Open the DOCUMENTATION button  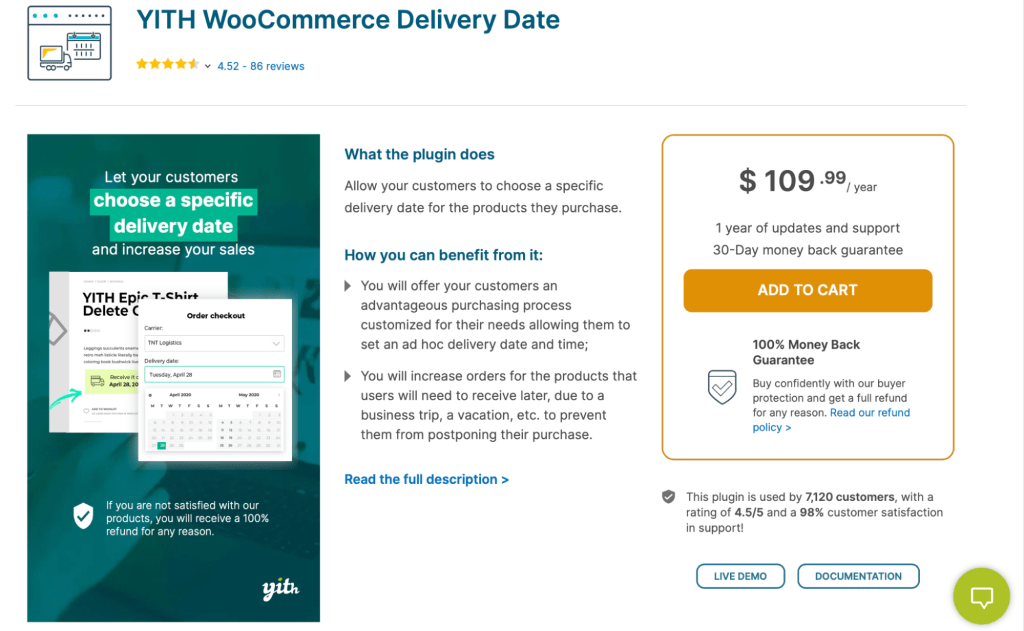[858, 576]
